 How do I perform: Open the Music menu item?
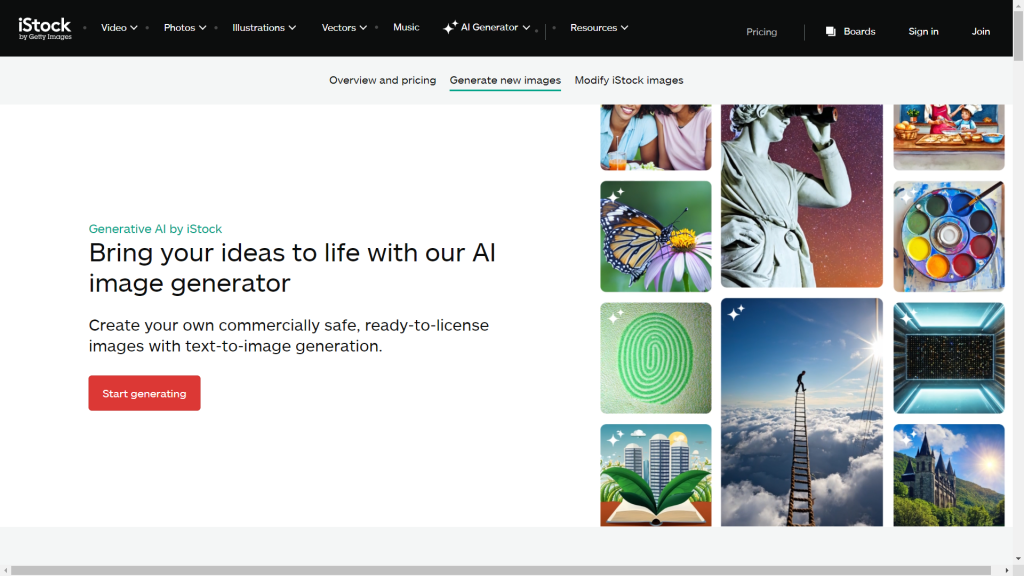406,28
